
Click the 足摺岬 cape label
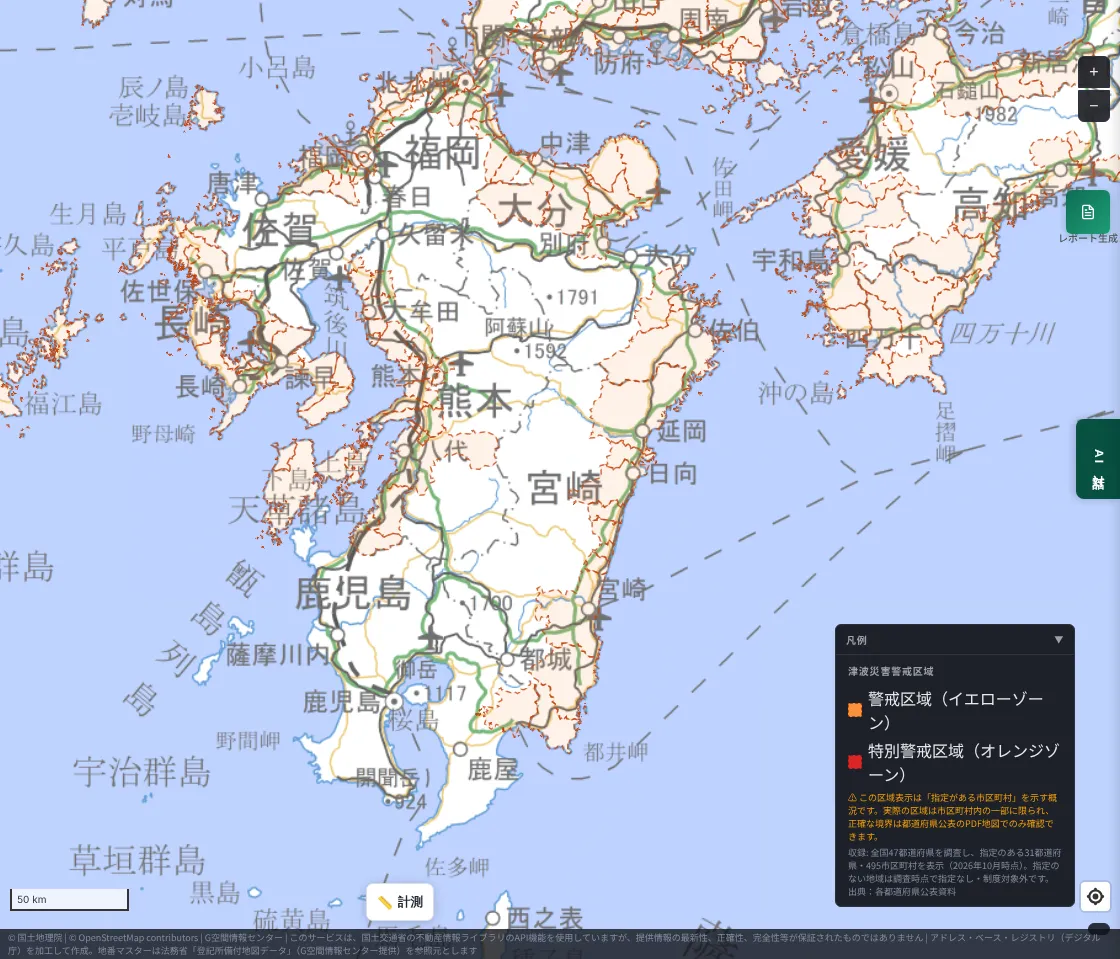(x=946, y=431)
